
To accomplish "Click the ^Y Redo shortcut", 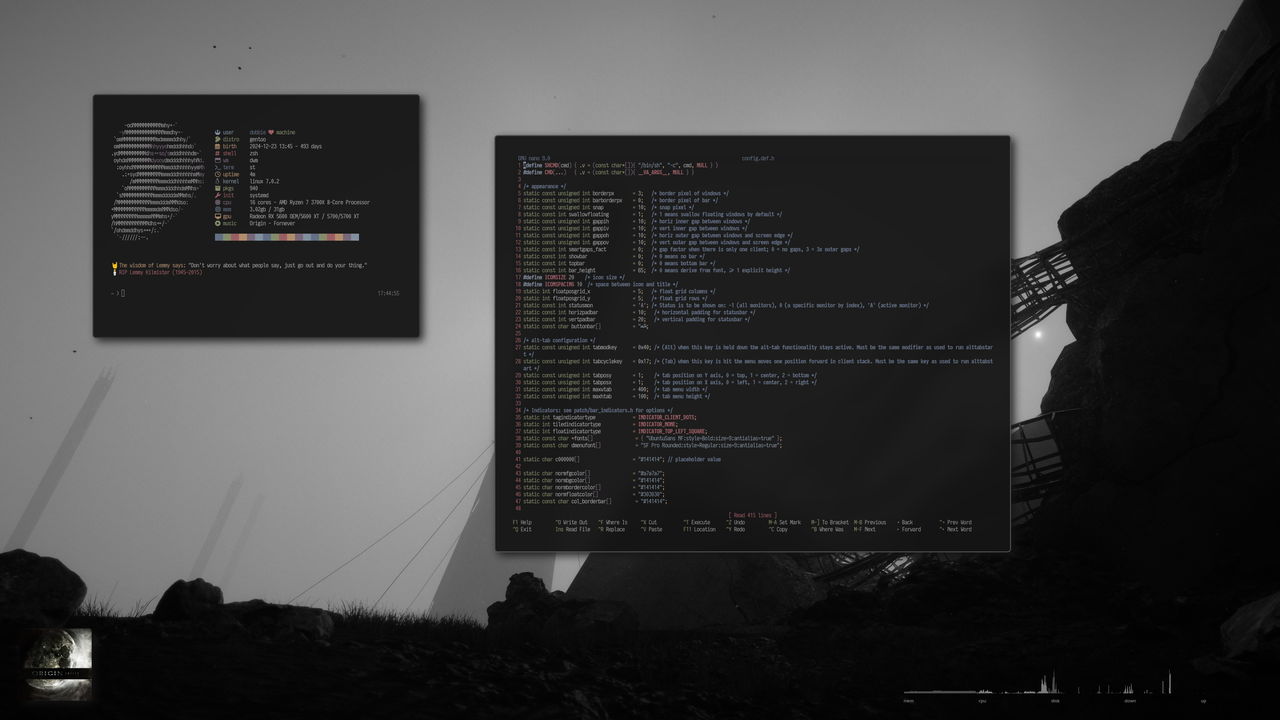I will pos(735,529).
